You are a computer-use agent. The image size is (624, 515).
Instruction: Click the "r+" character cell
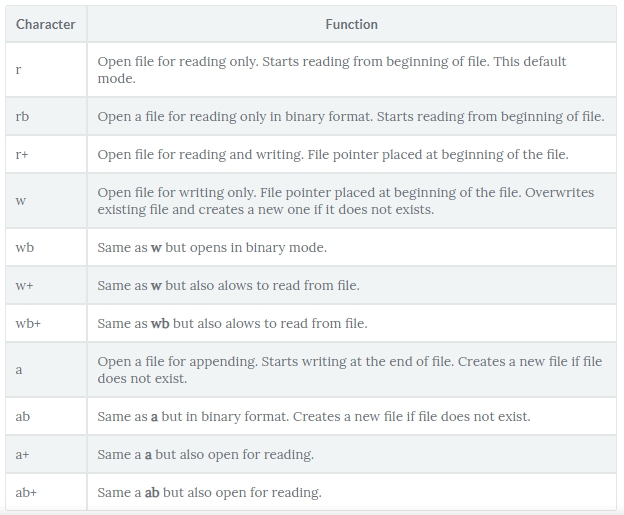point(22,154)
